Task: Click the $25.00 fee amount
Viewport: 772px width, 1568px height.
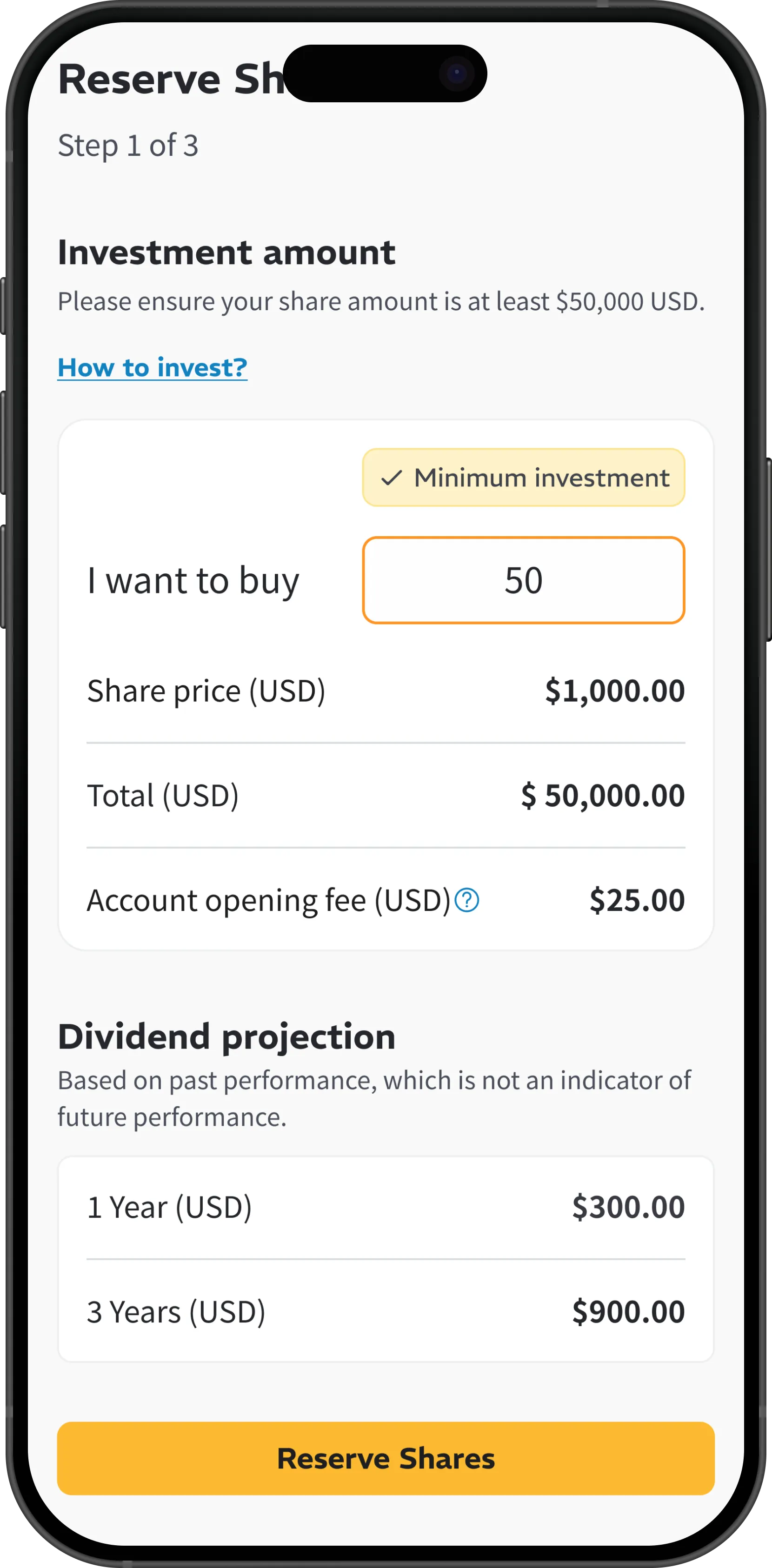Action: pos(637,900)
